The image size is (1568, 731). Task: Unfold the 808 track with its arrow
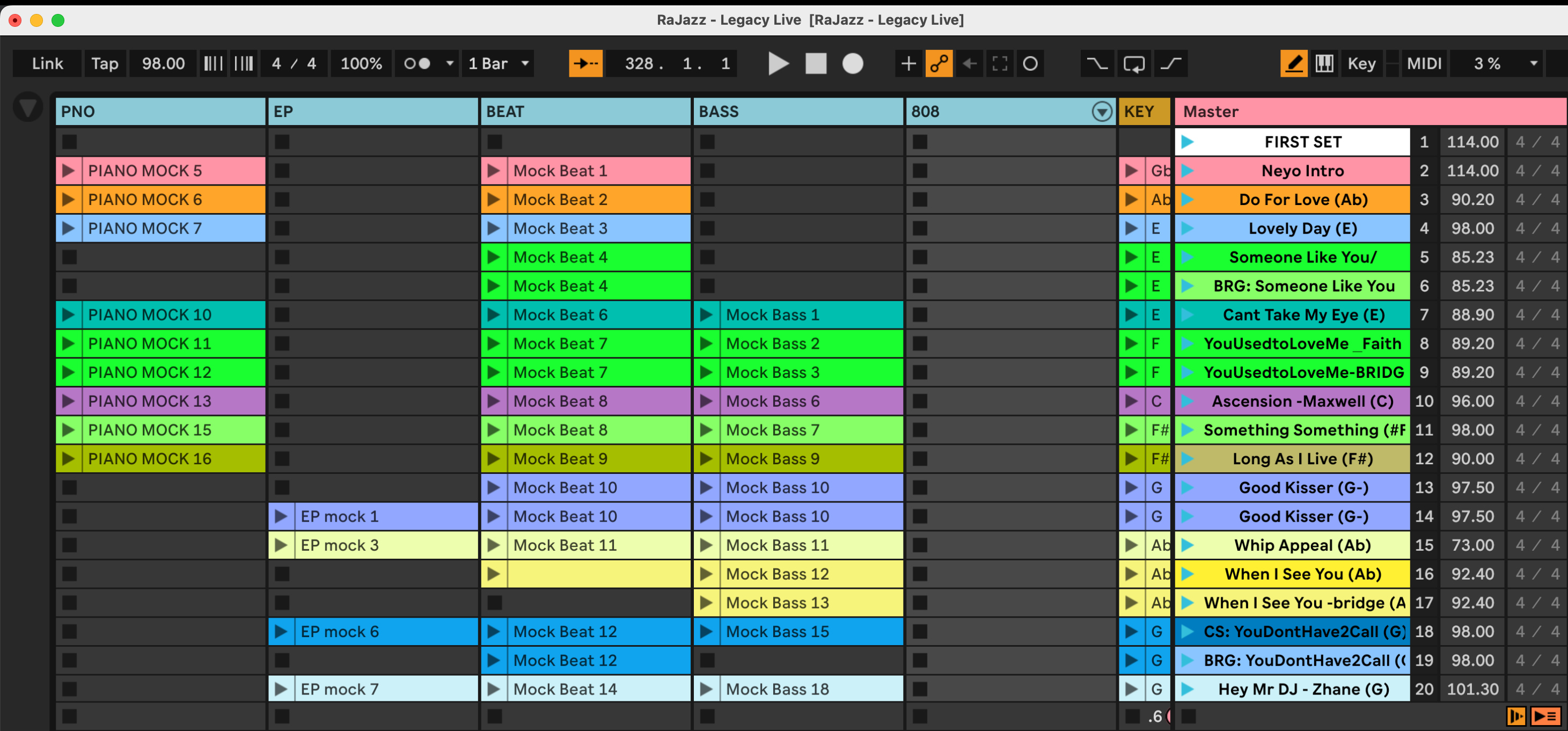pyautogui.click(x=1102, y=112)
